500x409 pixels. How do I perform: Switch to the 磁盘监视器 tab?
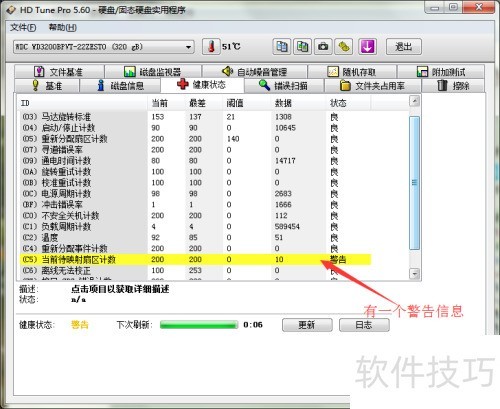153,72
